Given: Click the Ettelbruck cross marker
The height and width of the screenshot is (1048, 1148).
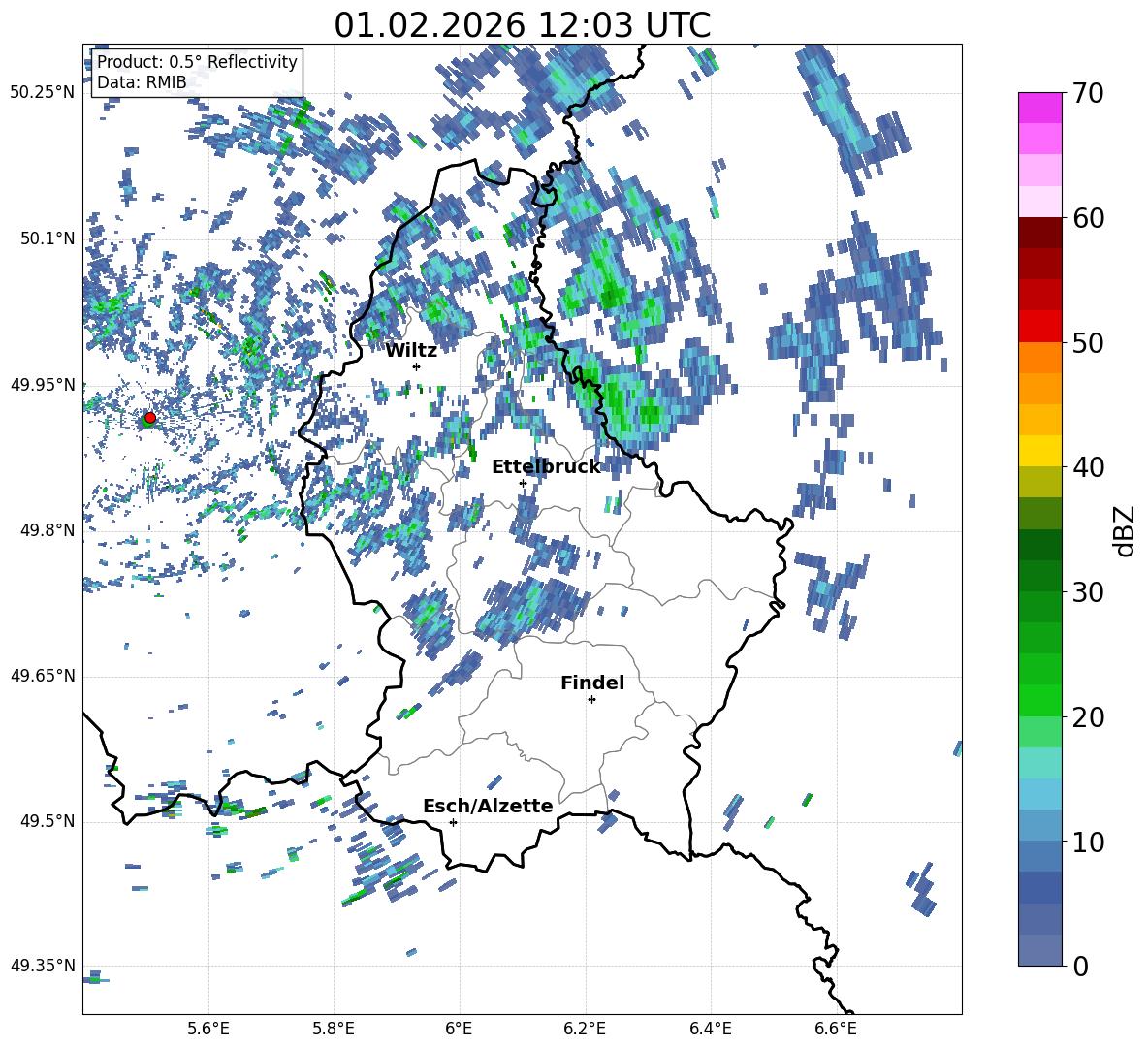Looking at the screenshot, I should point(523,483).
